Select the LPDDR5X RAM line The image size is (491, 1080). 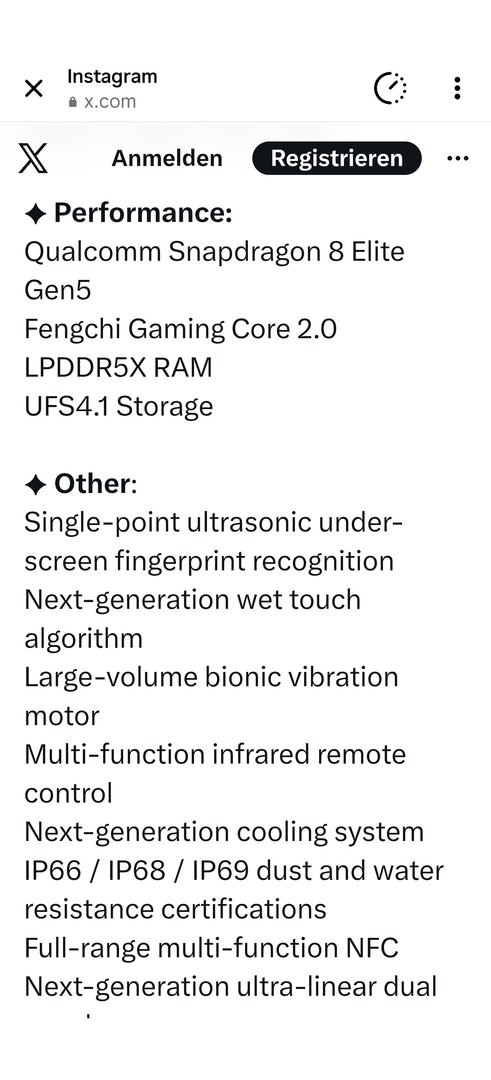point(118,368)
